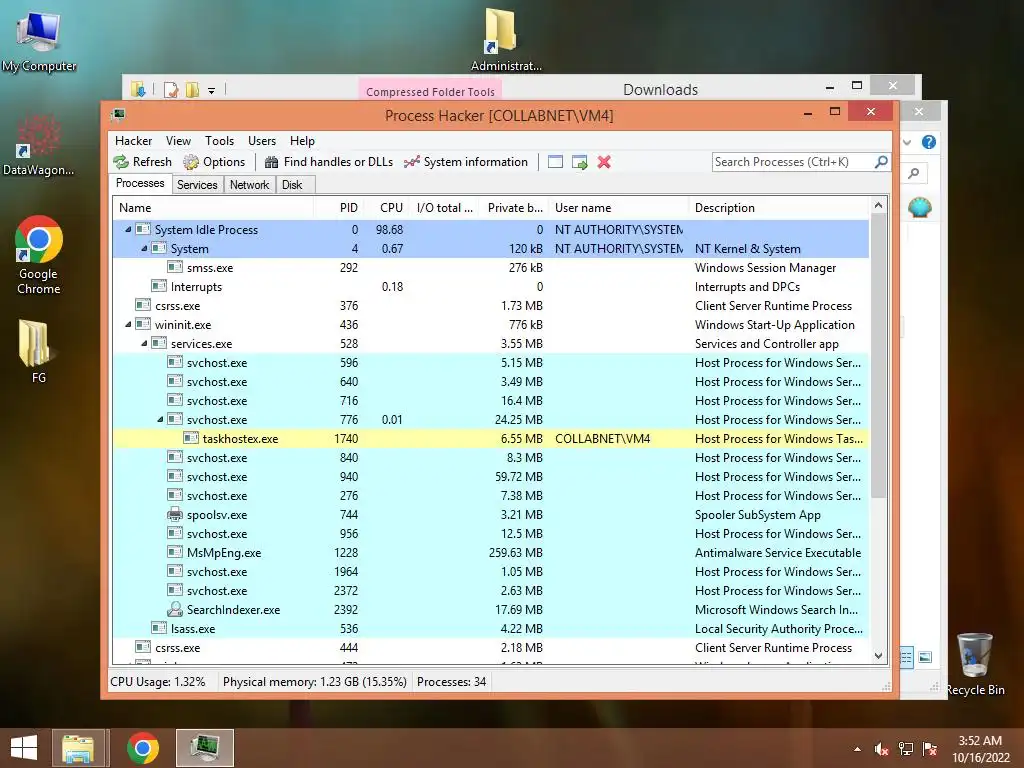Click the red X terminate toolbar icon
This screenshot has height=768, width=1024.
(x=604, y=162)
